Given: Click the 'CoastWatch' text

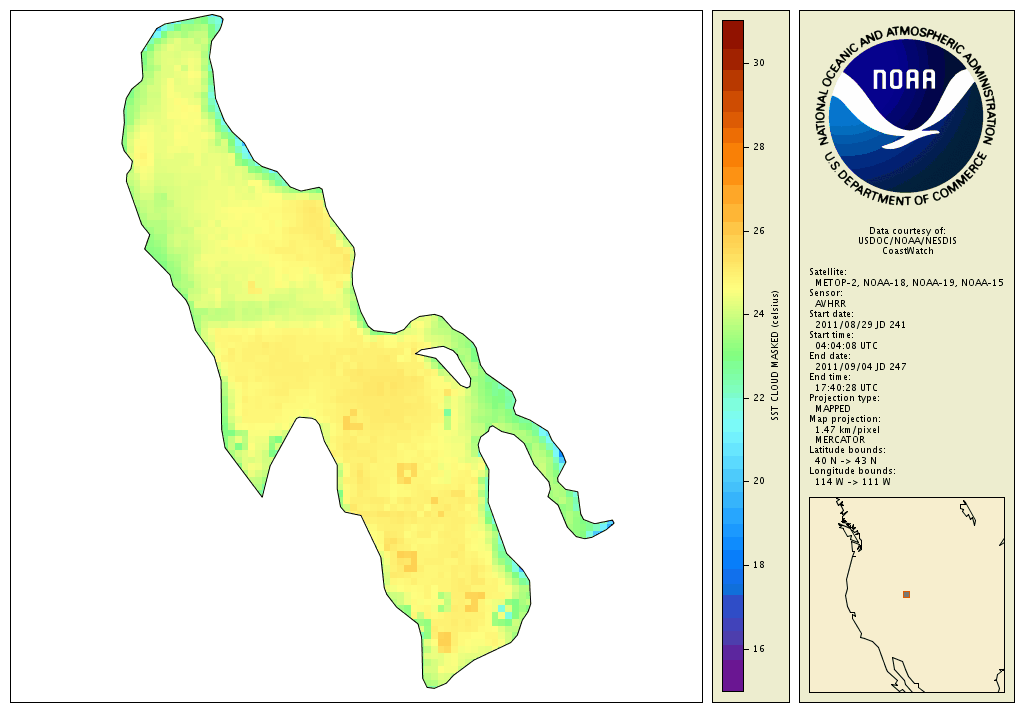Looking at the screenshot, I should point(908,251).
